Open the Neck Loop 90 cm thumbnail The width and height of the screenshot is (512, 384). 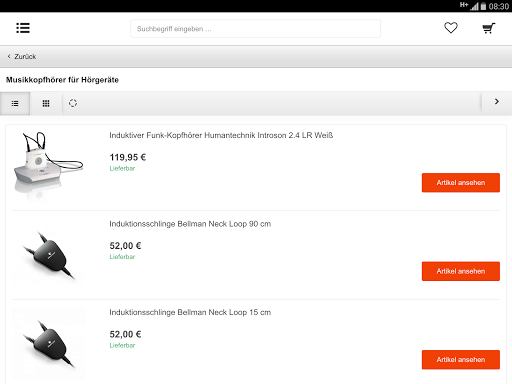[48, 255]
